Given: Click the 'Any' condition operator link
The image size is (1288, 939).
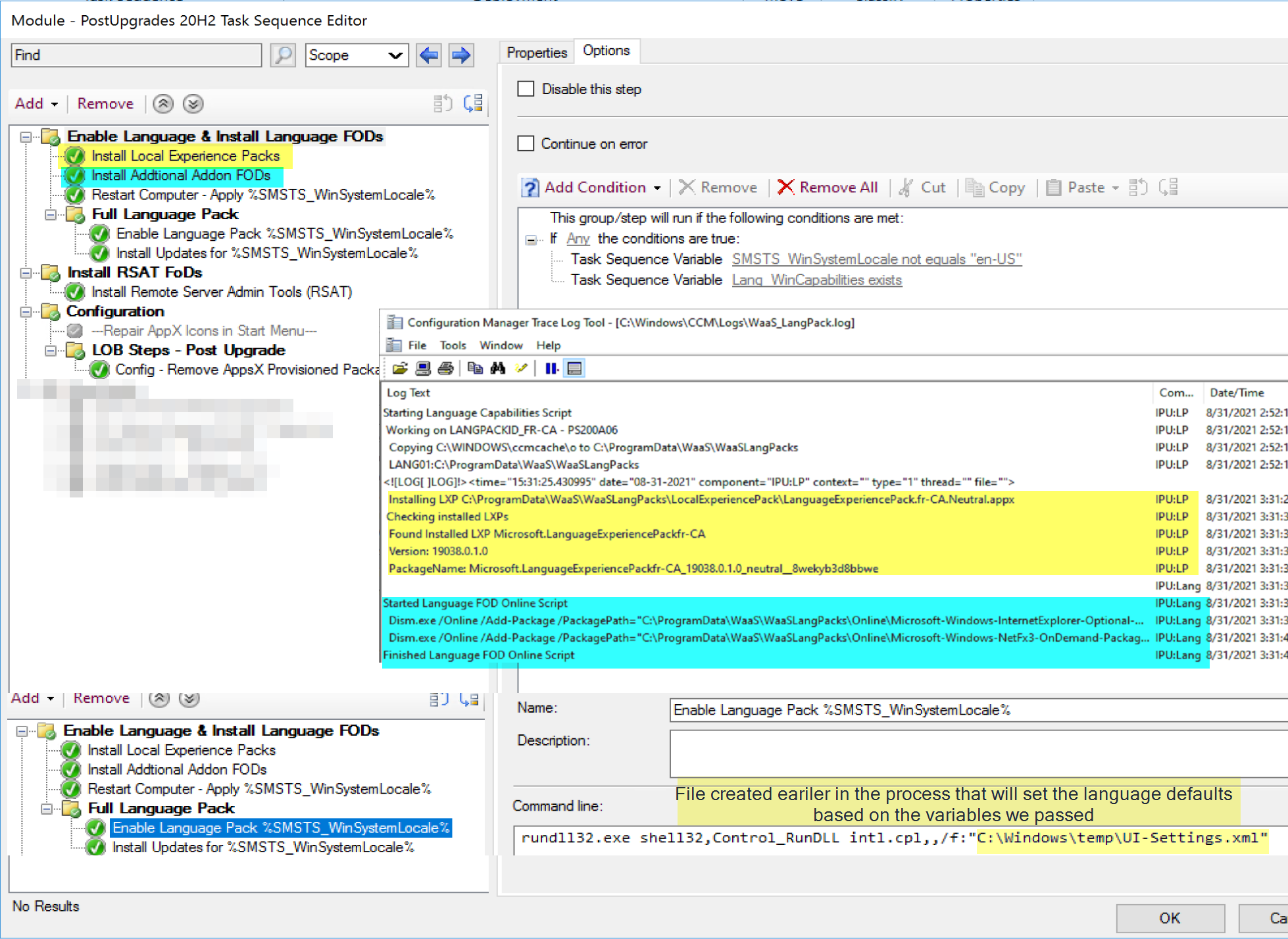Looking at the screenshot, I should click(578, 238).
